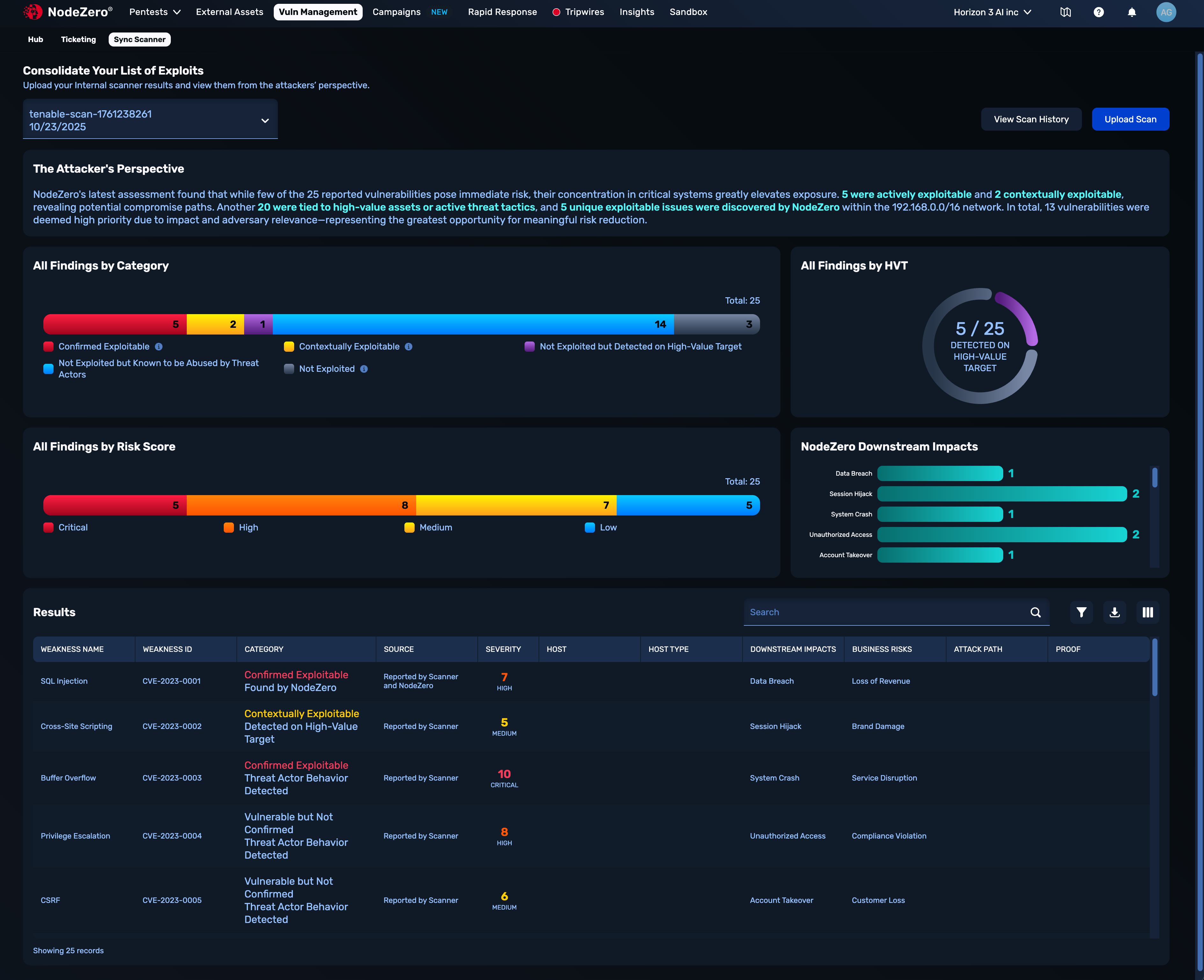The height and width of the screenshot is (980, 1204).
Task: Open the column chooser icon
Action: (x=1148, y=612)
